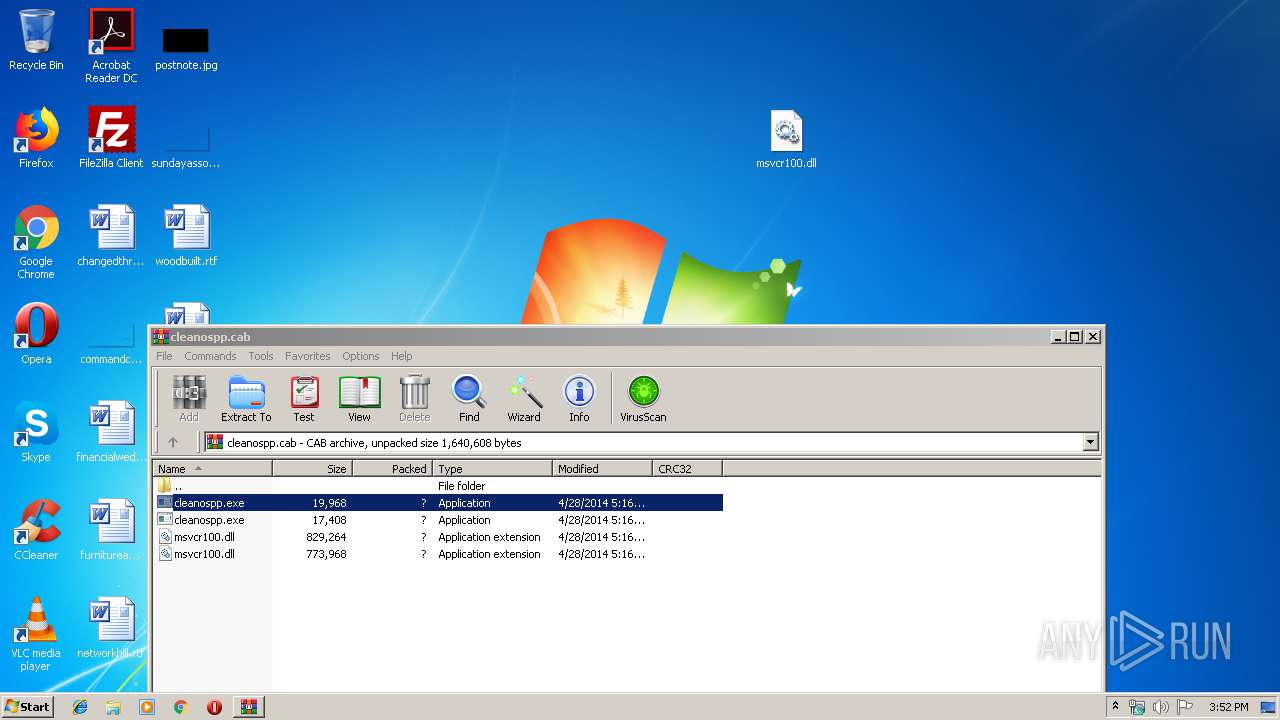This screenshot has height=720, width=1280.
Task: Select the changedthr... desktop document
Action: [111, 236]
